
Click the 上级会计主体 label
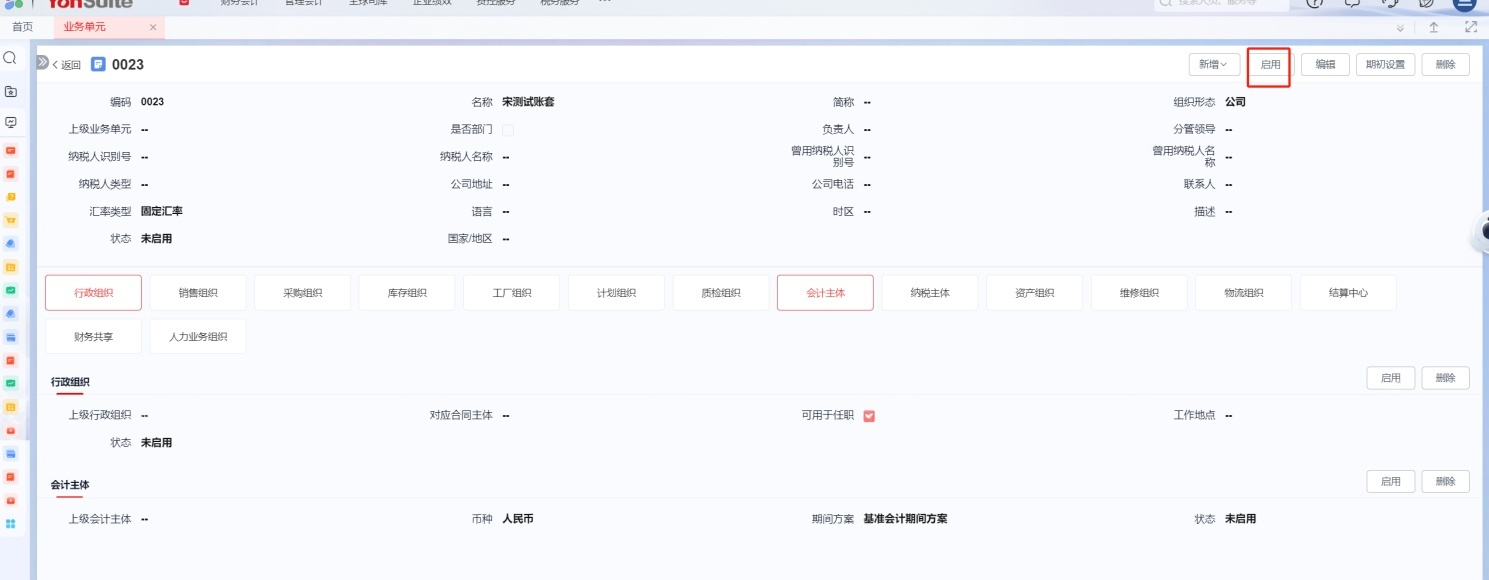(100, 520)
